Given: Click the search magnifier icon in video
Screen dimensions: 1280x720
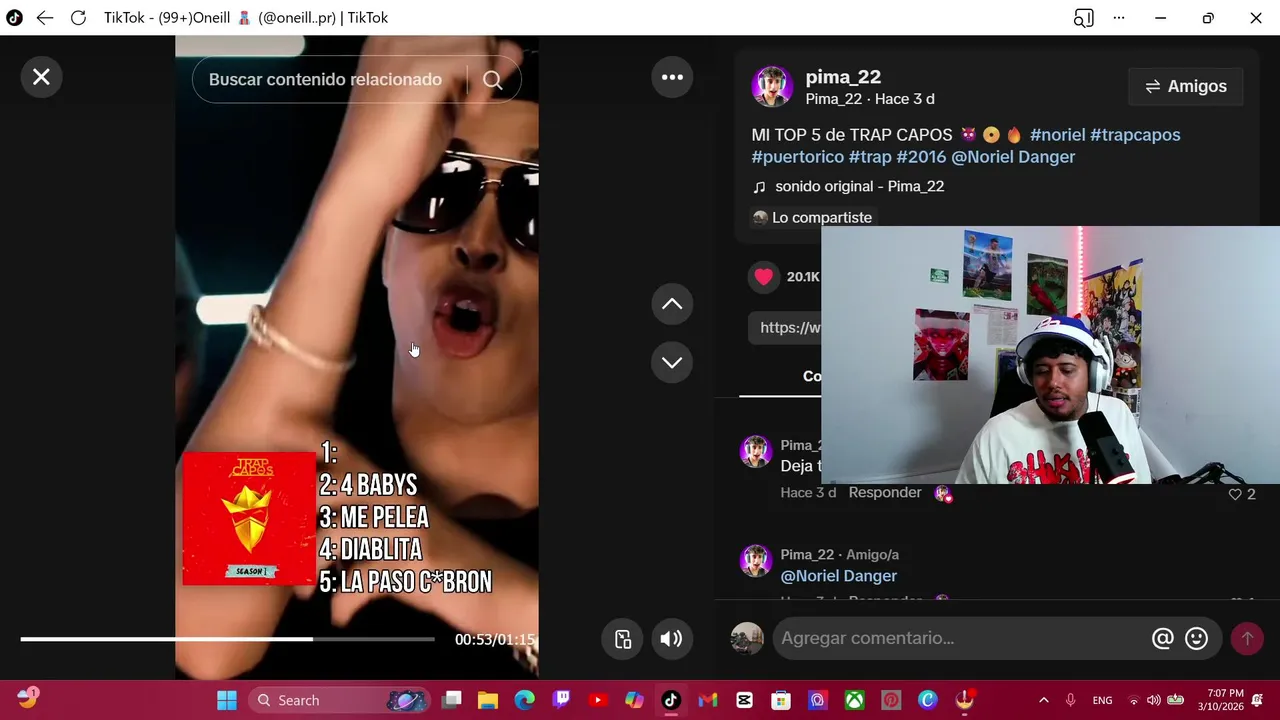Looking at the screenshot, I should [x=493, y=80].
